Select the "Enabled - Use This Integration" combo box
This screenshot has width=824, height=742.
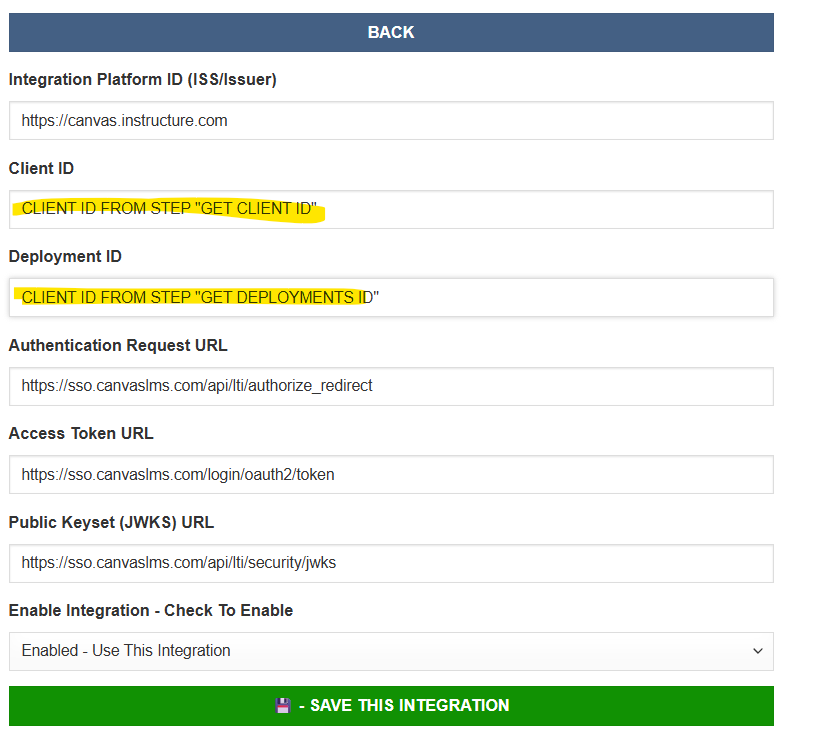pos(391,652)
